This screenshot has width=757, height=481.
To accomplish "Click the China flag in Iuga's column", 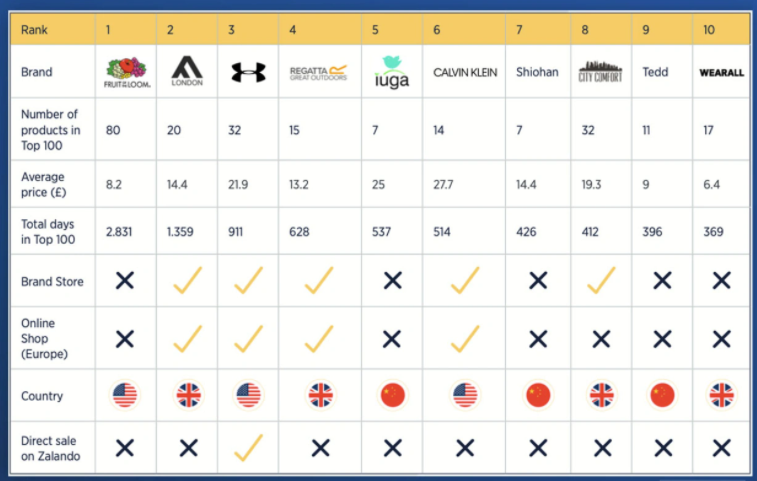I will pos(392,395).
